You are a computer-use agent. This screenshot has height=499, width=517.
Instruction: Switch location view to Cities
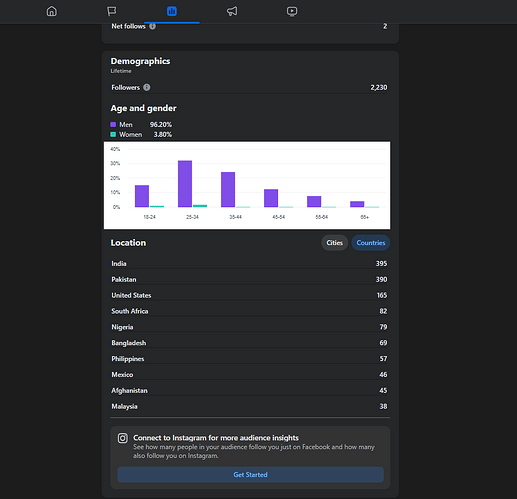click(334, 243)
